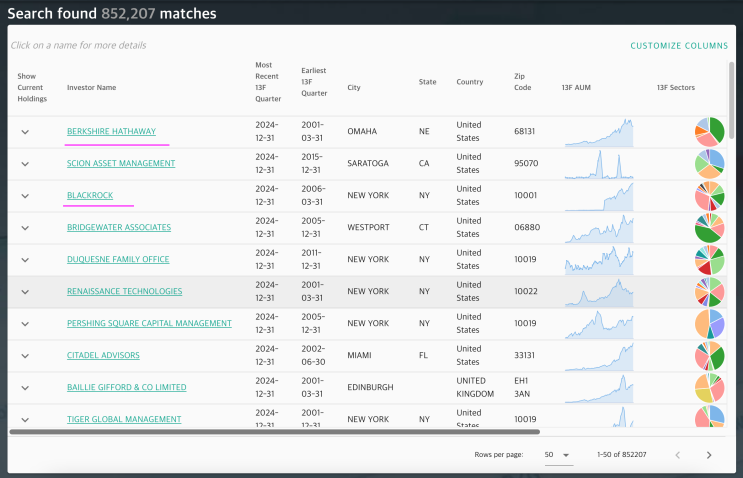Screen dimensions: 743x478
Task: Click Bridgewater's 13F AUM sparkline
Action: [599, 228]
